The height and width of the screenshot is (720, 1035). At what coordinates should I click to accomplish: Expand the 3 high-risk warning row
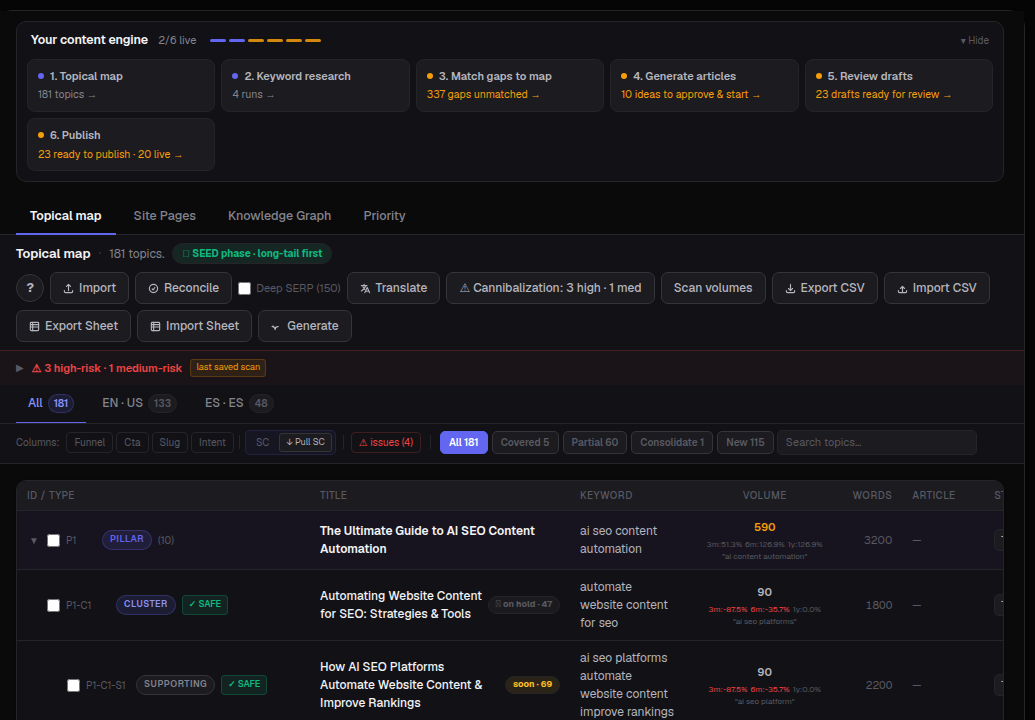point(20,368)
